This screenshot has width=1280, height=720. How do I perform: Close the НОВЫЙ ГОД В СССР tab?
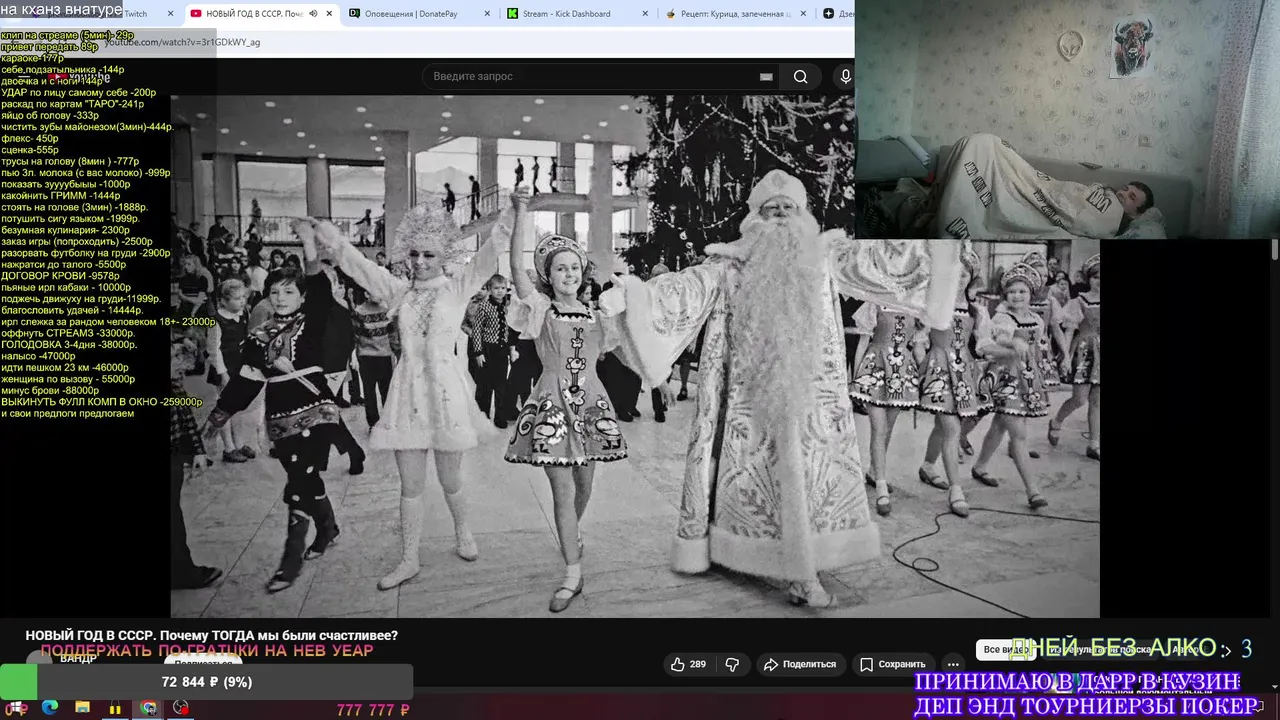(x=329, y=14)
